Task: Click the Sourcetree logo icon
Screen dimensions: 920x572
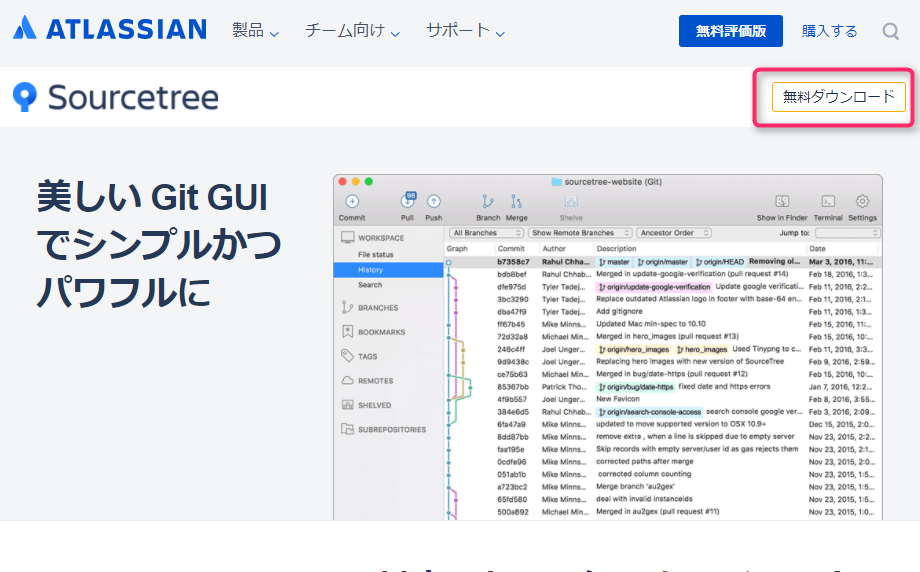Action: coord(25,97)
